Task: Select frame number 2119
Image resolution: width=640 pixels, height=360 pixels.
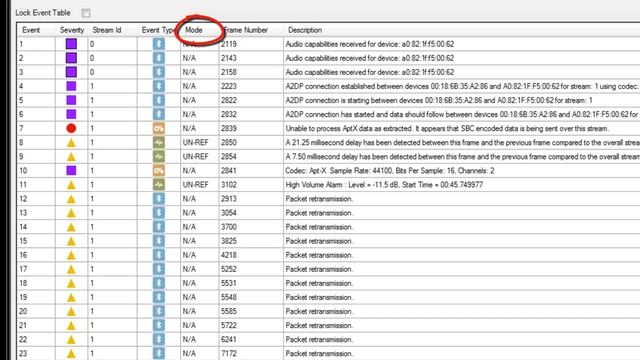Action: point(229,44)
